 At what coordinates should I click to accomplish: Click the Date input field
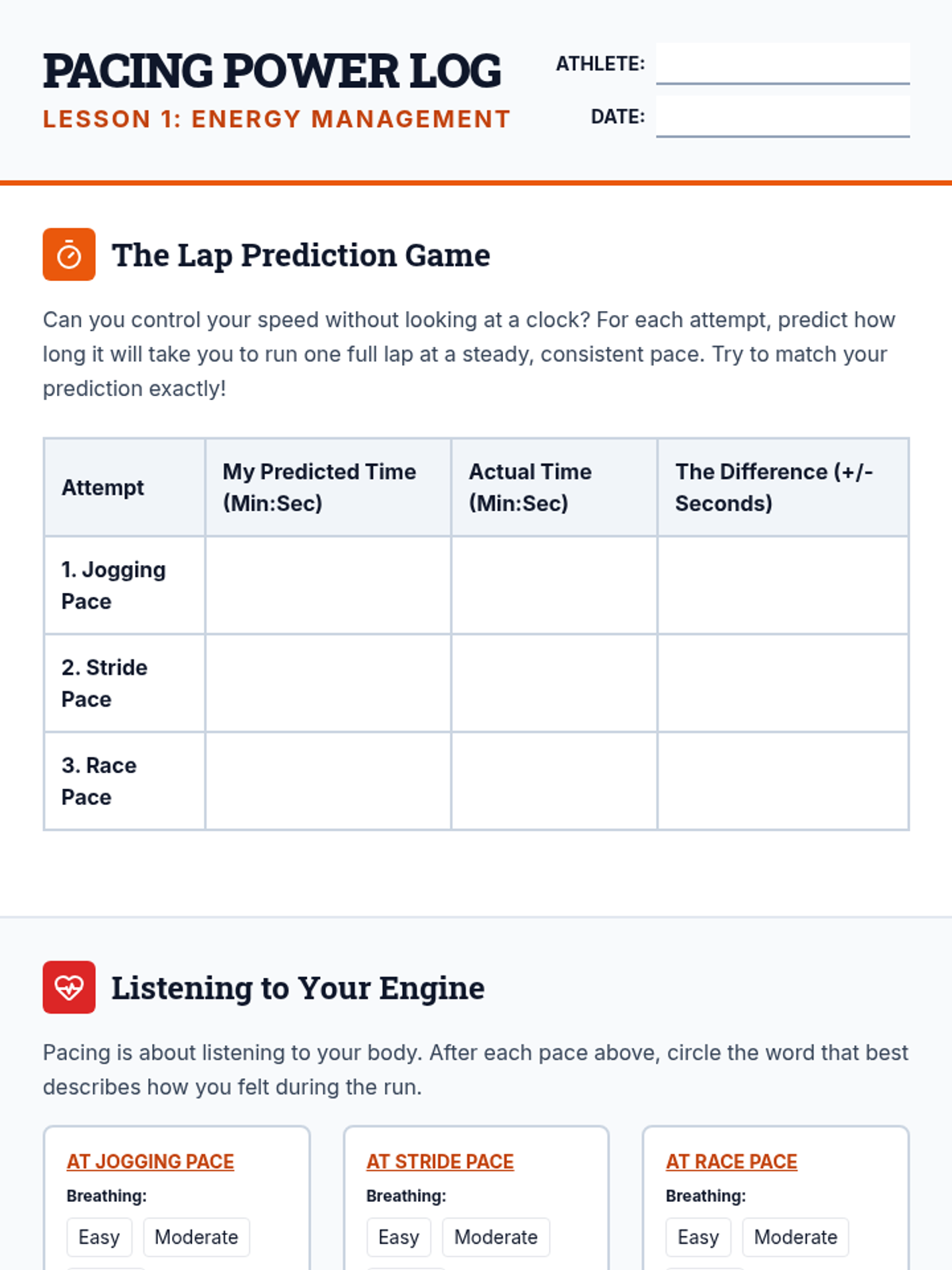(782, 117)
